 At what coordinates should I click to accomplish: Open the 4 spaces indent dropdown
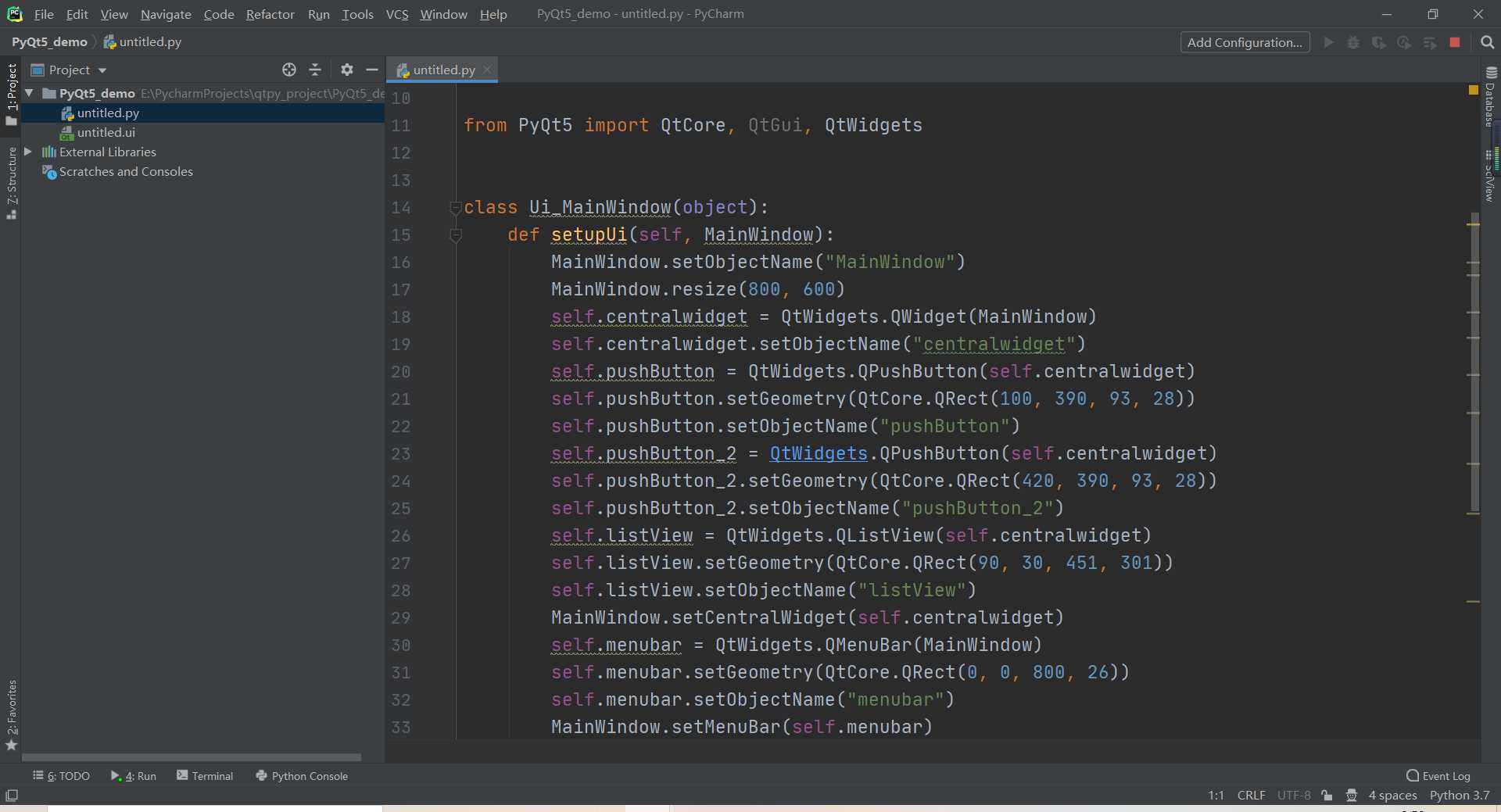coord(1392,796)
